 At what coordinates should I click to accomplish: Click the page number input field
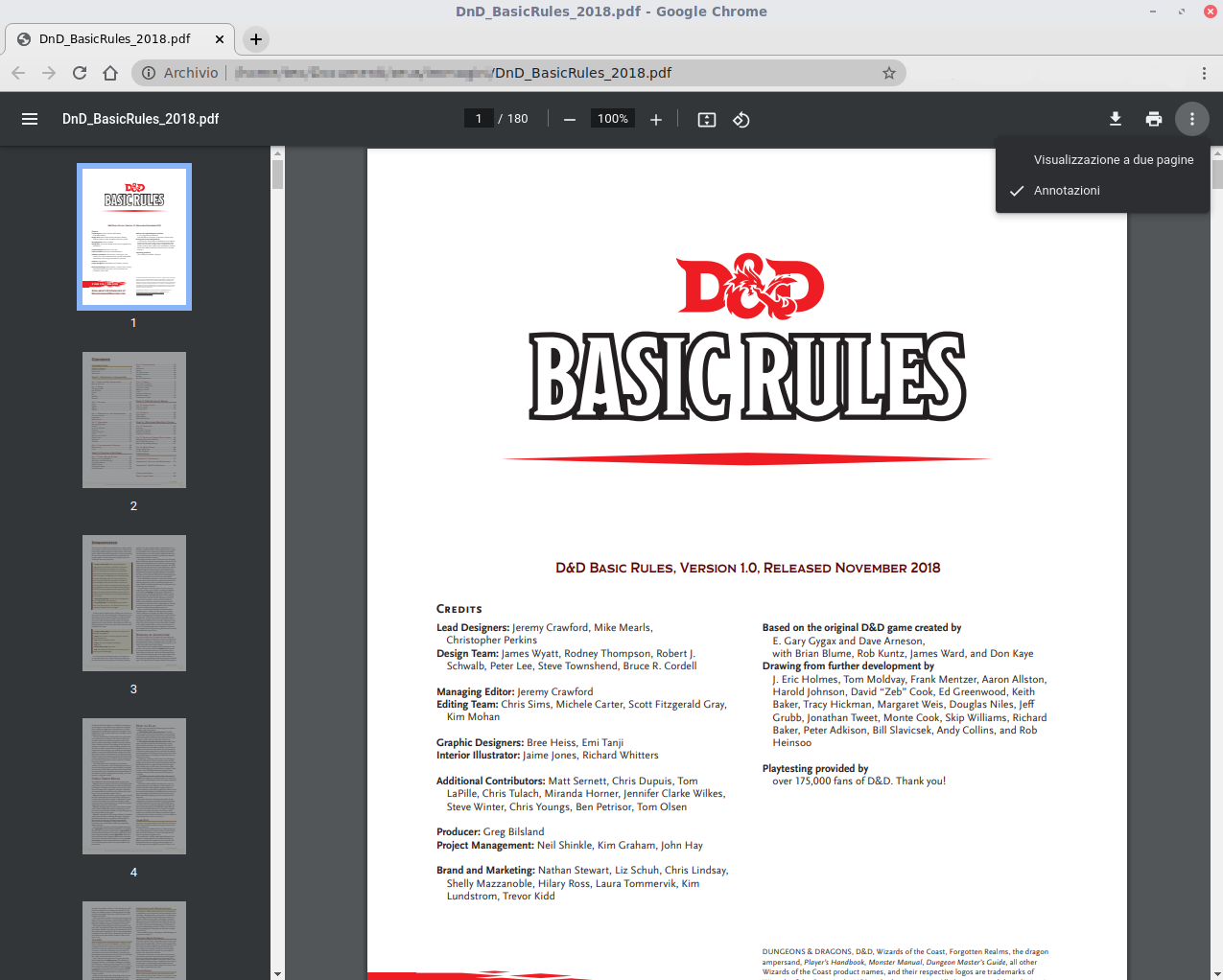coord(479,119)
